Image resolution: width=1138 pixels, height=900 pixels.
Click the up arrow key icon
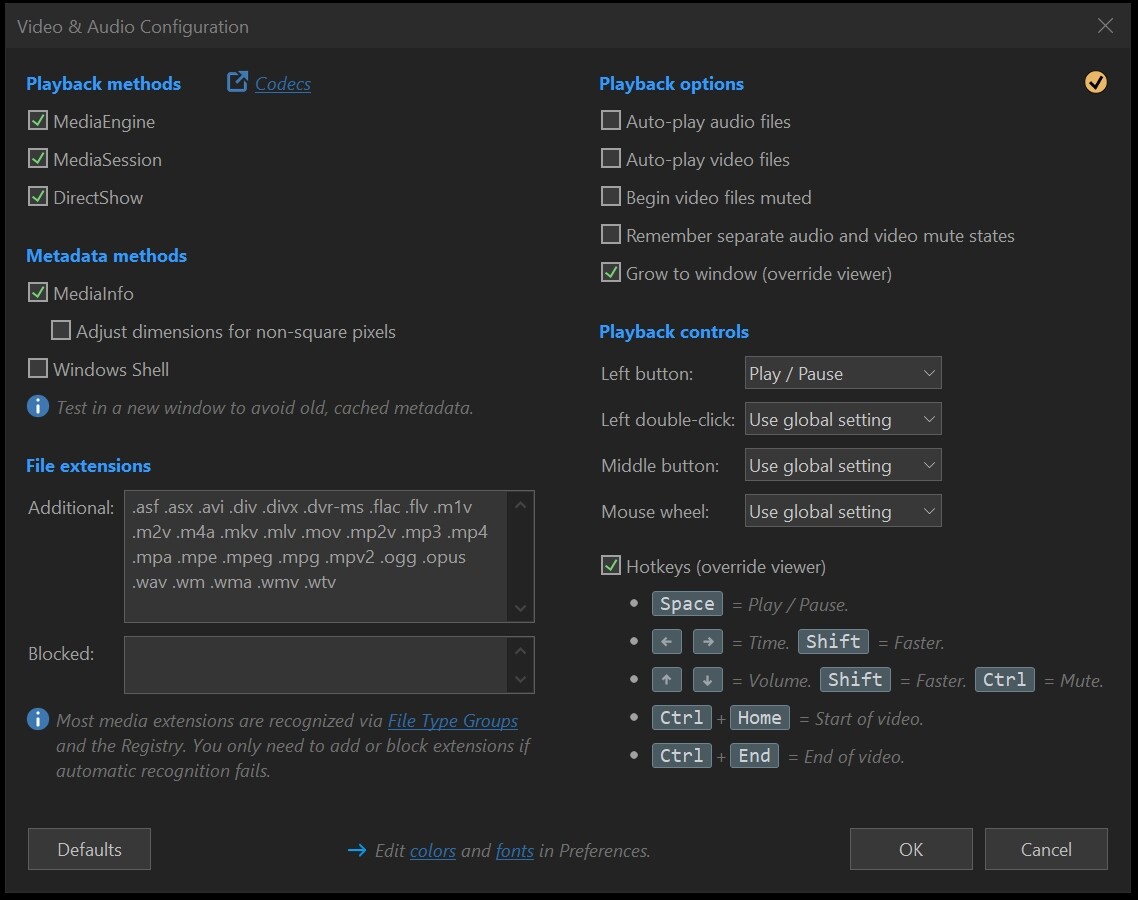[666, 680]
